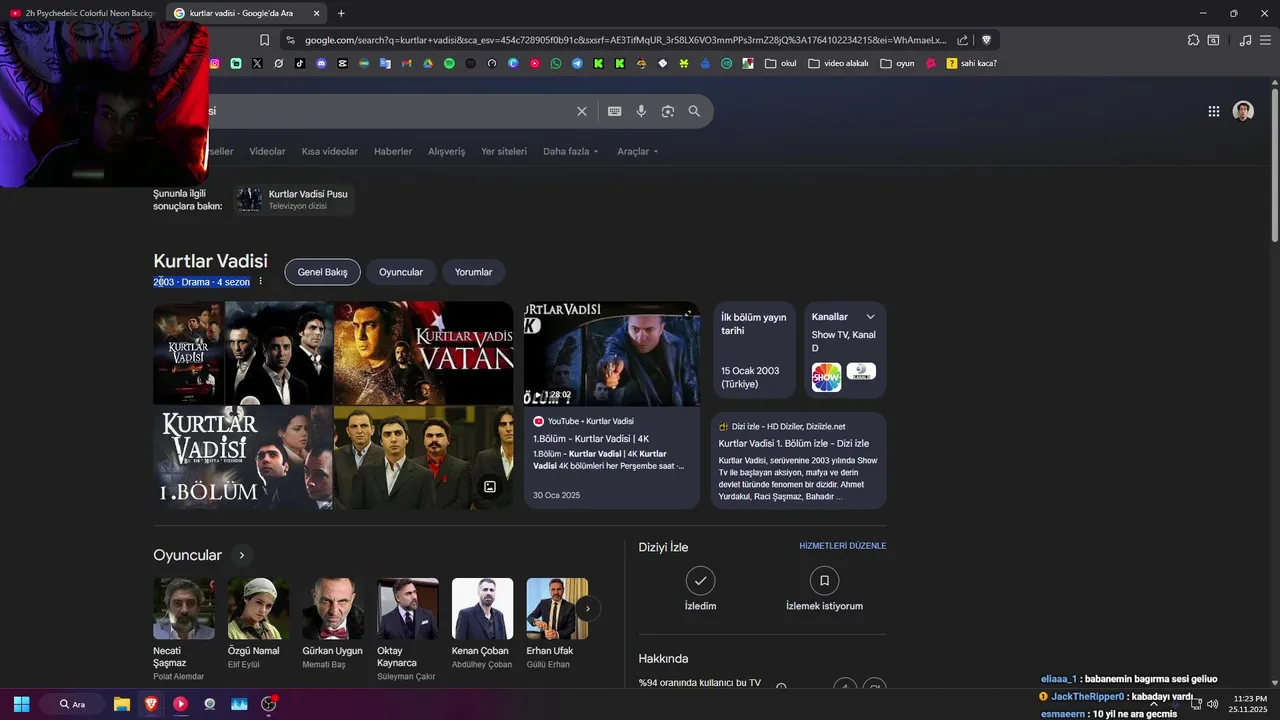
Task: Open OBS Studio from the taskbar
Action: point(268,704)
